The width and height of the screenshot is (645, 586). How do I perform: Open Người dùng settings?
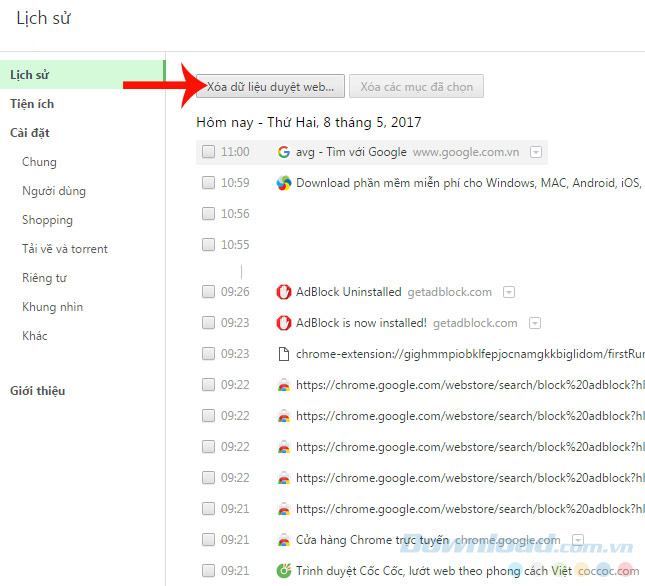[54, 191]
